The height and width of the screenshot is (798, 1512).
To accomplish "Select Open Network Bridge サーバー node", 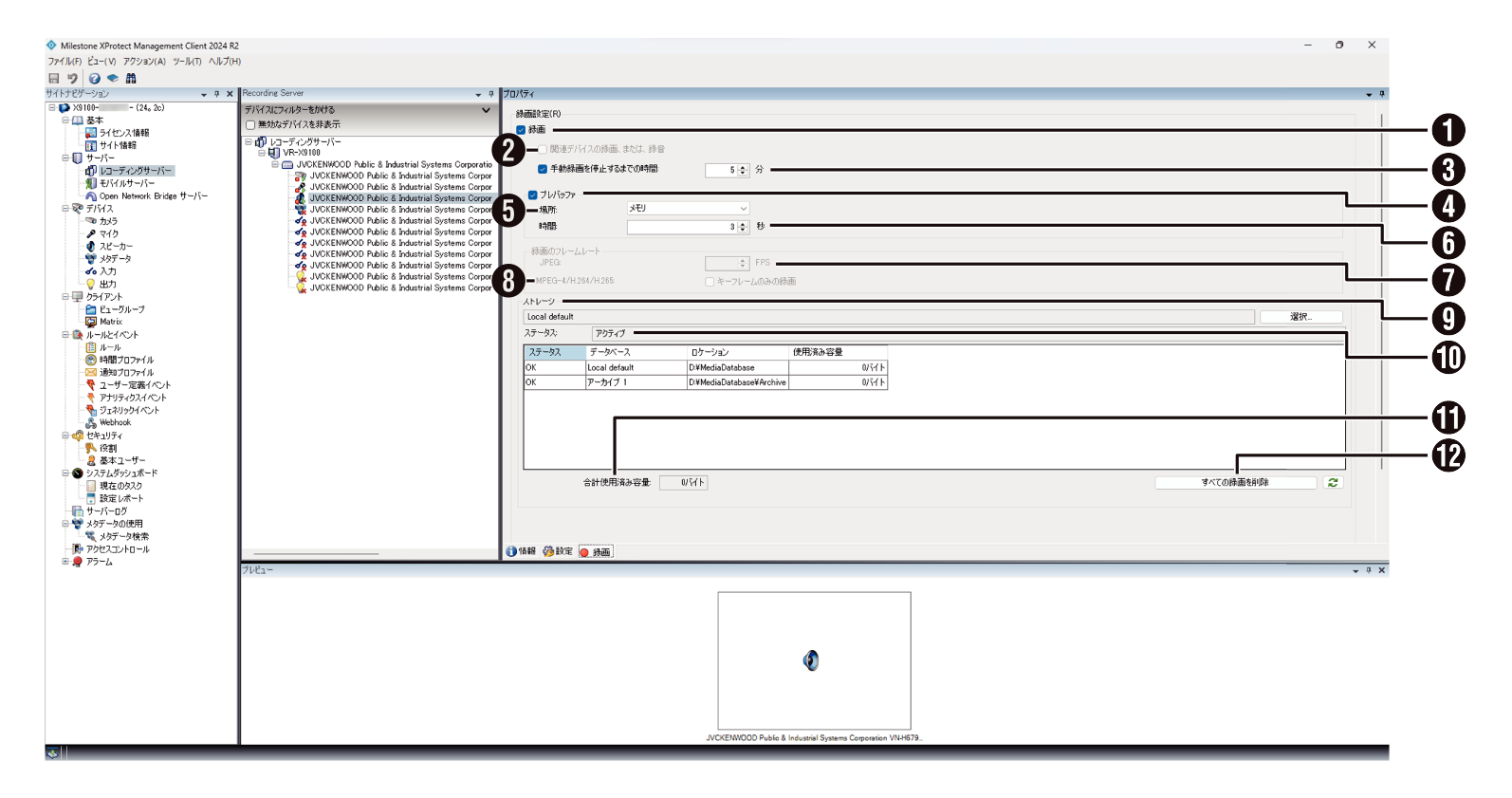I will pos(153,195).
